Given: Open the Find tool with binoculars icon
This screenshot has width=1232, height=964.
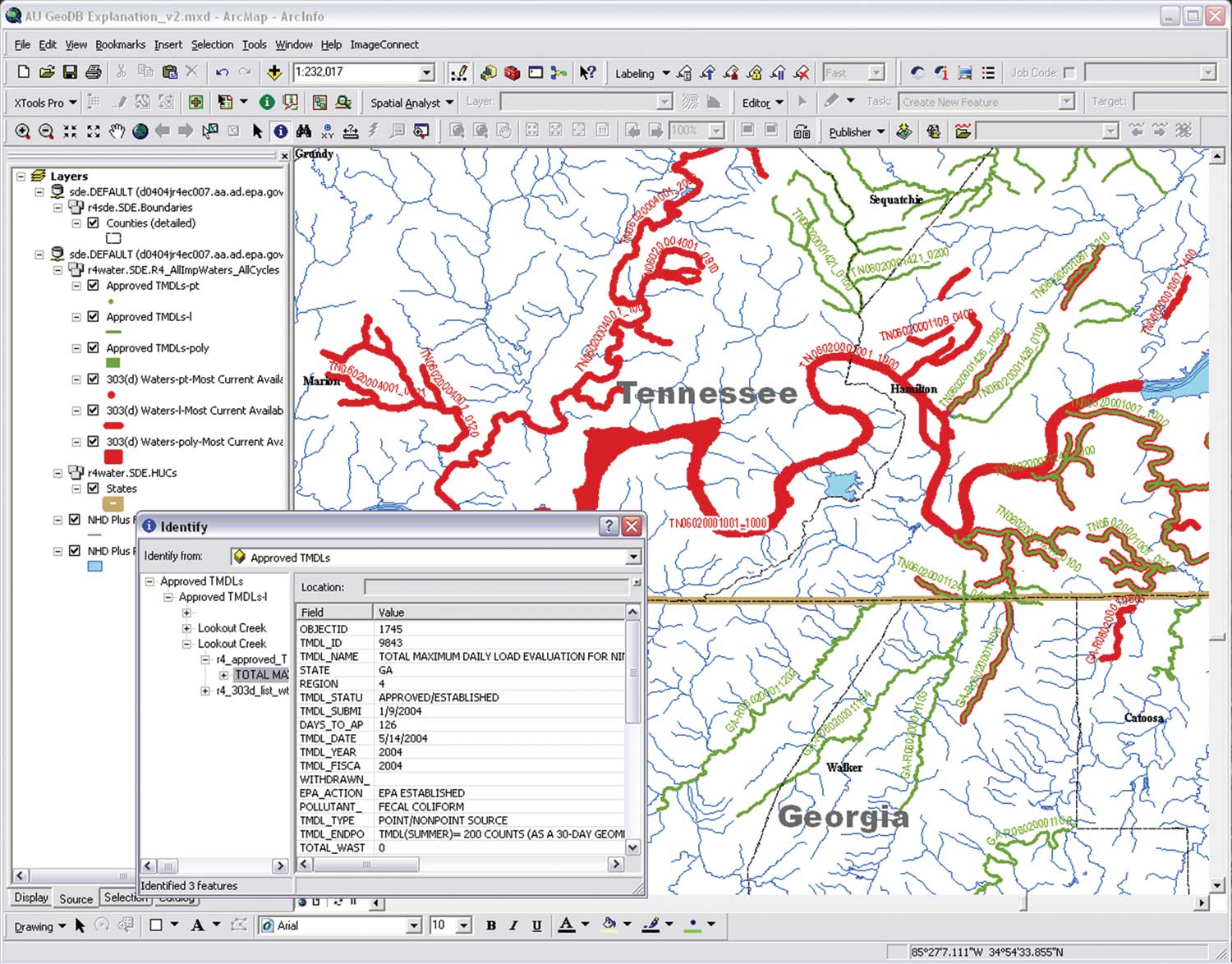Looking at the screenshot, I should coord(304,131).
